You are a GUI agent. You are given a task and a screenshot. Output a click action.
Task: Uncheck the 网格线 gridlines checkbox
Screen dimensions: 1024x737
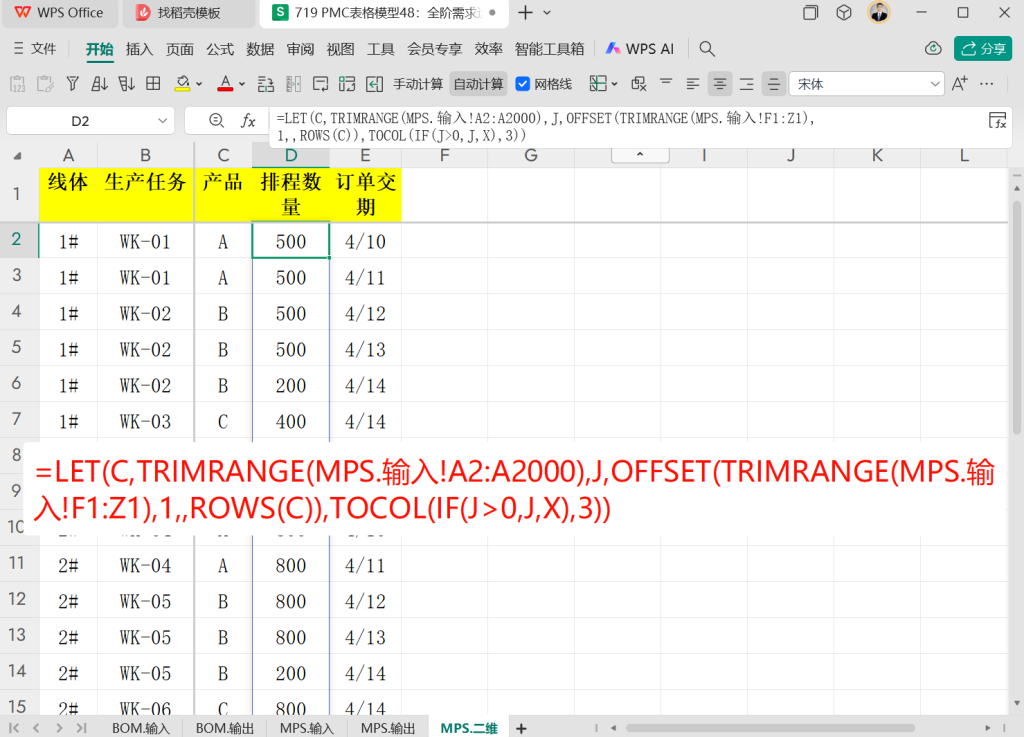[522, 84]
